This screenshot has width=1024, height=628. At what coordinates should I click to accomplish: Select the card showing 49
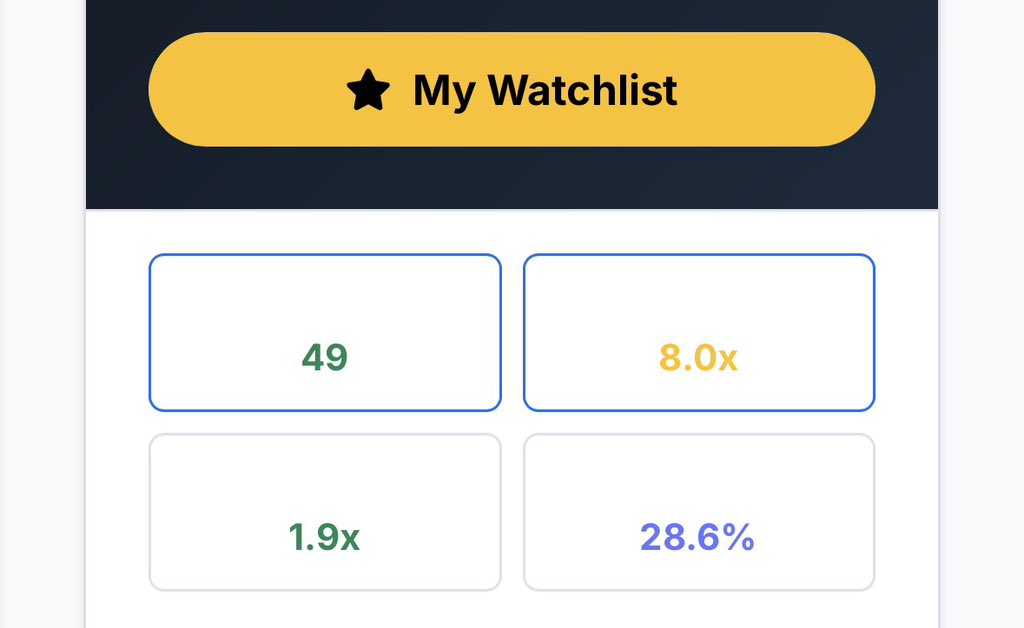325,332
